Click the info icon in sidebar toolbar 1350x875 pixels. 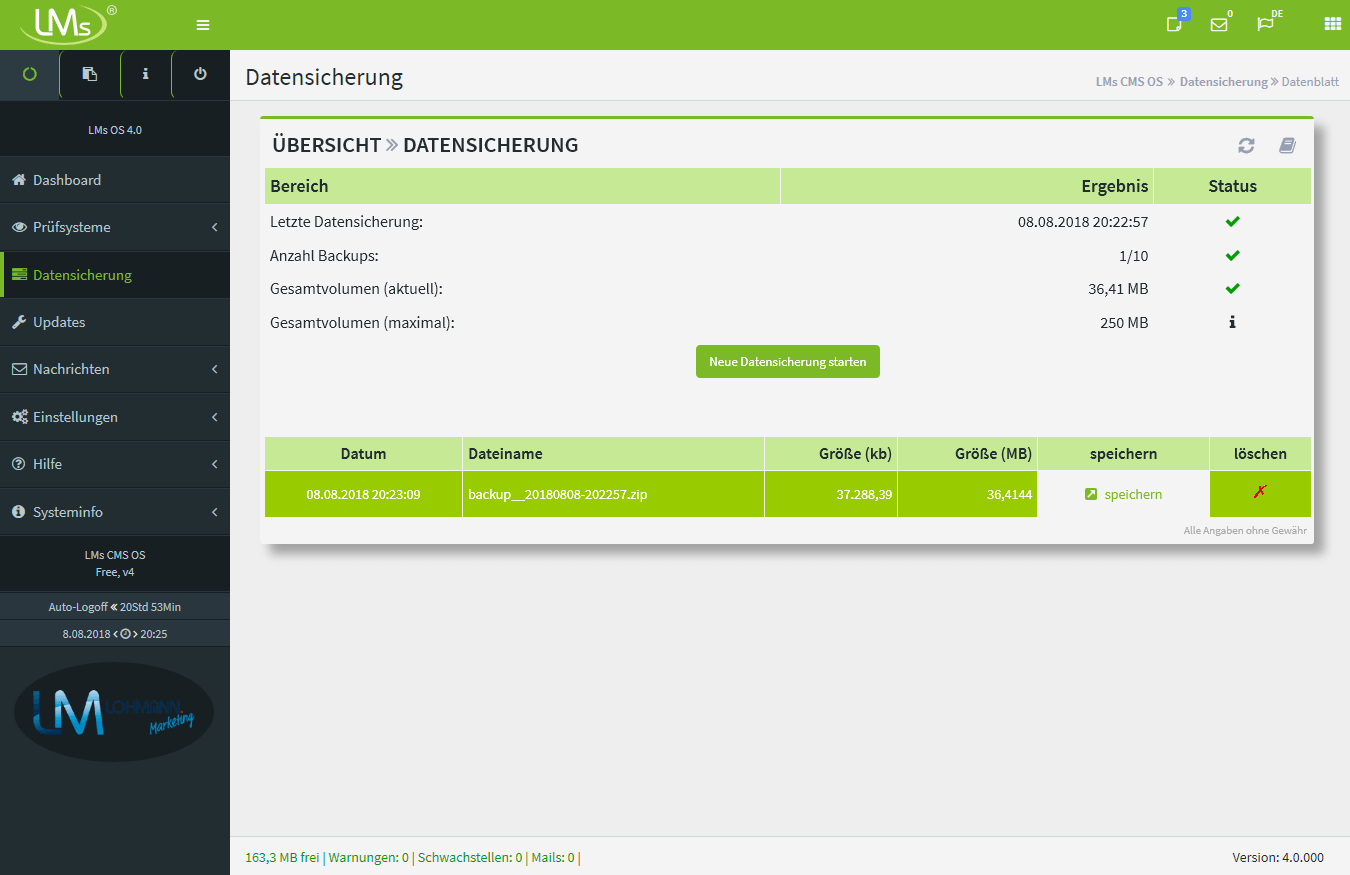tap(145, 74)
